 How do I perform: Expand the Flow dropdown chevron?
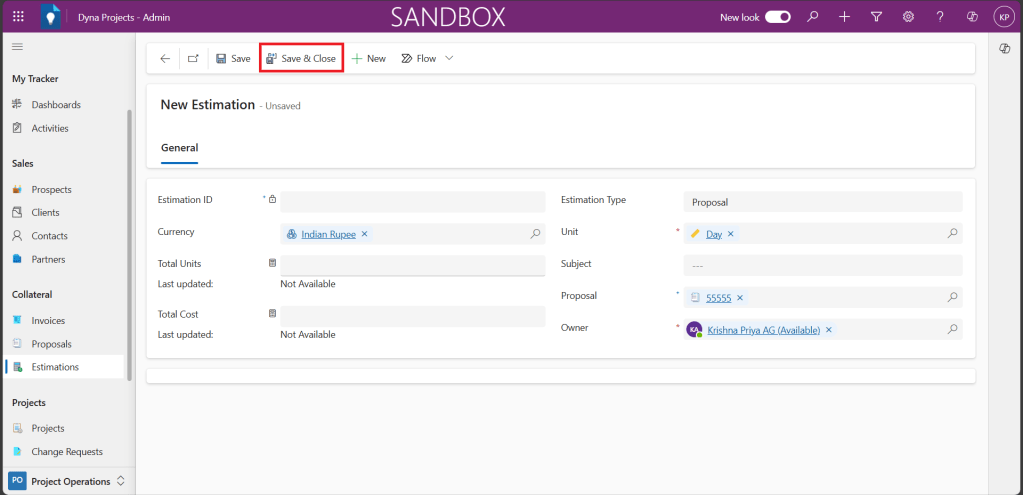[x=449, y=59]
